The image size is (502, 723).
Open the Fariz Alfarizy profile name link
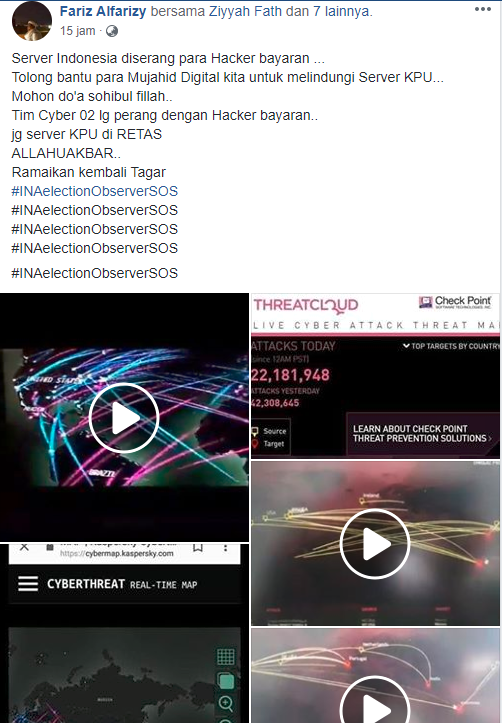(103, 11)
